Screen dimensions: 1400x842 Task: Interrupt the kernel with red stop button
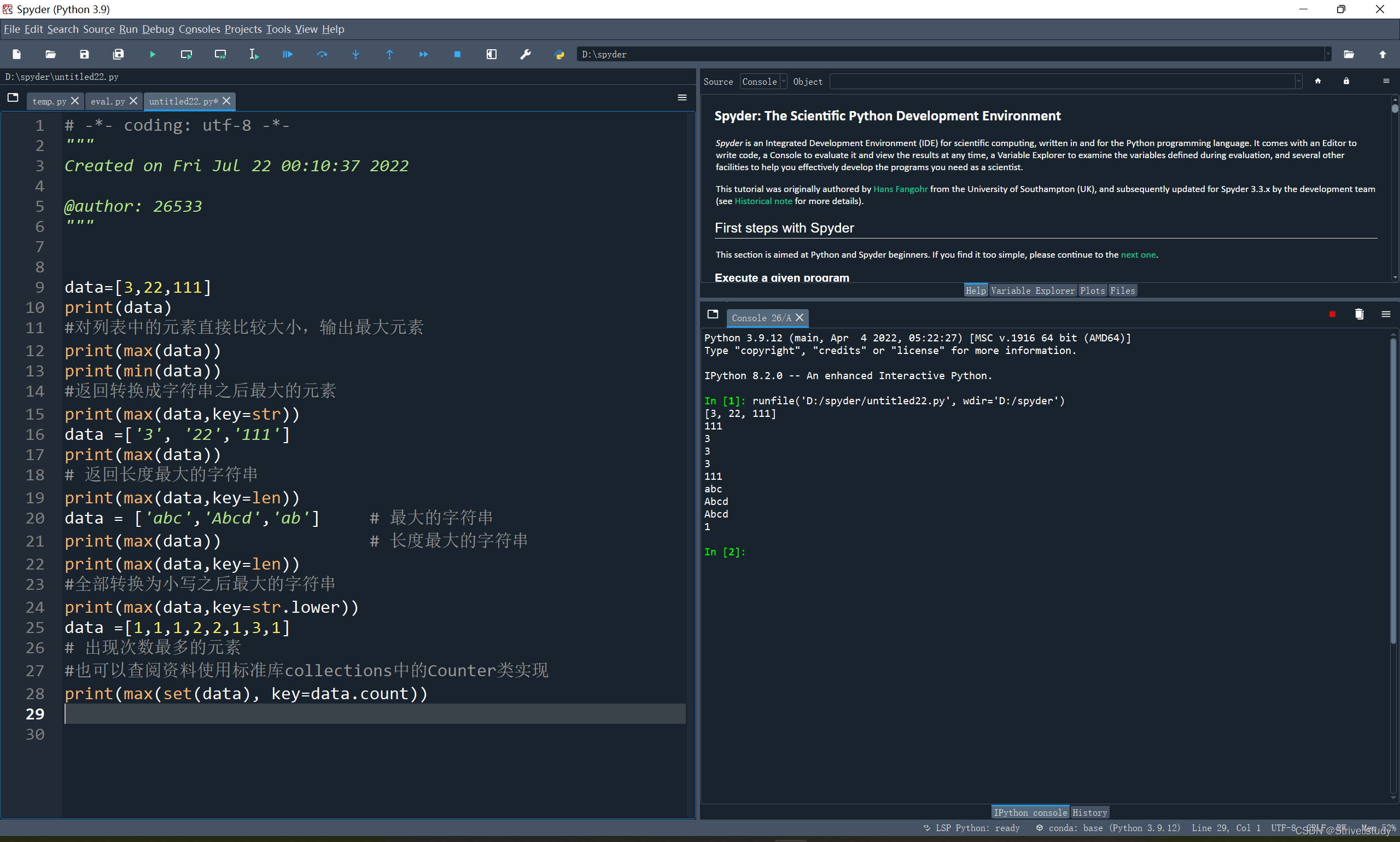click(x=1332, y=313)
